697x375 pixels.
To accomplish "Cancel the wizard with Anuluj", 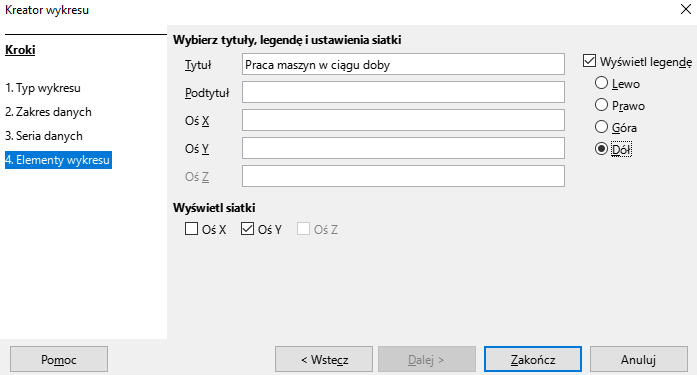I will click(x=639, y=359).
